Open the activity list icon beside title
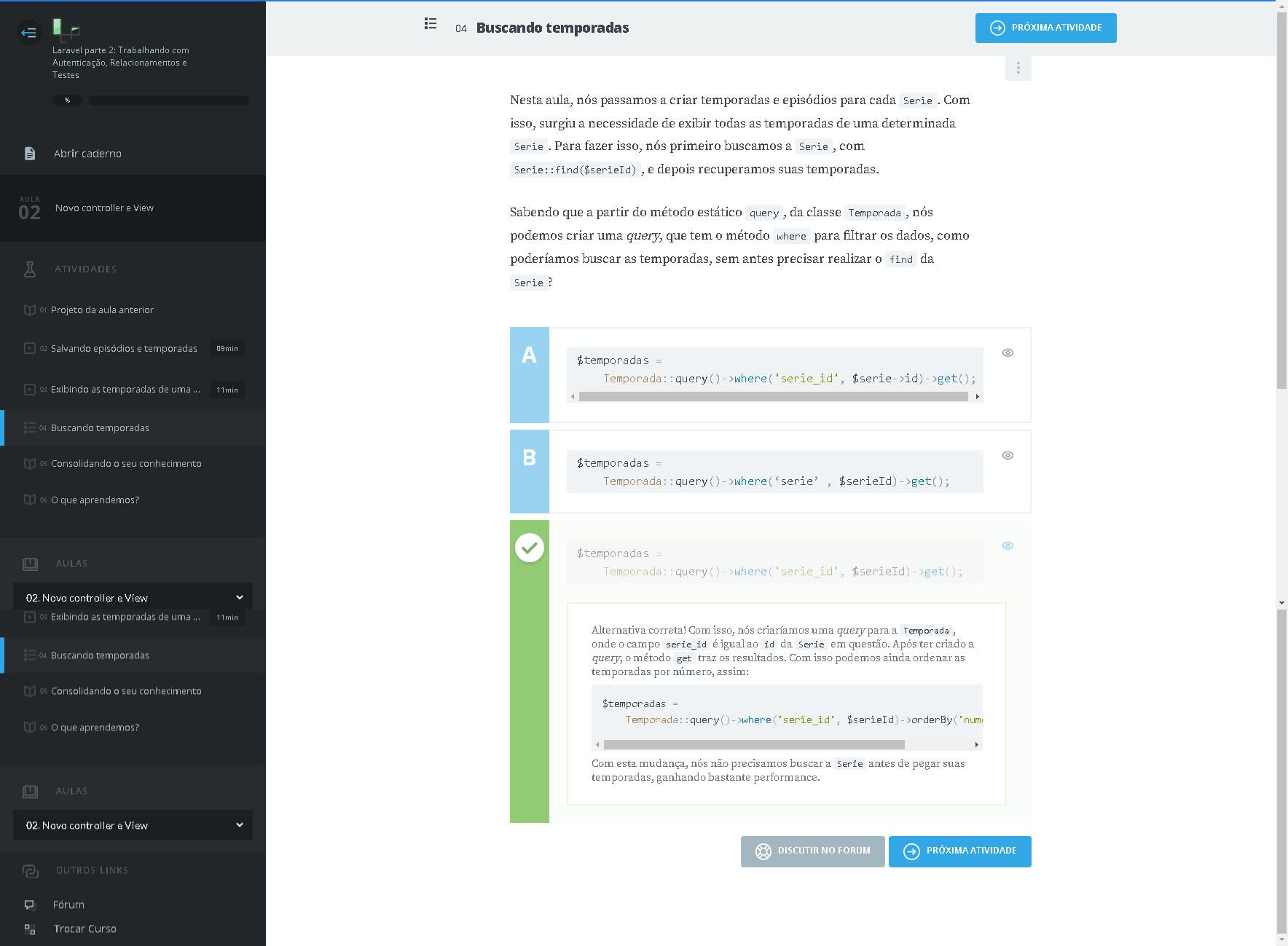 point(431,24)
